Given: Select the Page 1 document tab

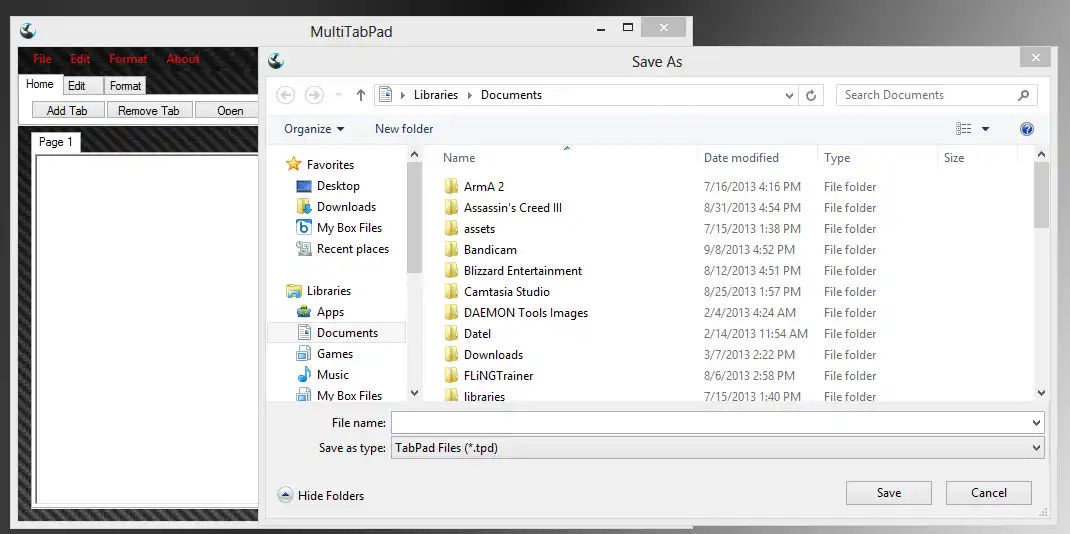Looking at the screenshot, I should click(56, 142).
